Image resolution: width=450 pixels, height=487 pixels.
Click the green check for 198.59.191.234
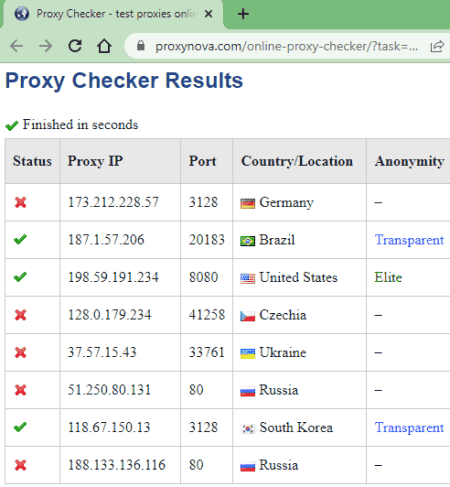[x=20, y=277]
